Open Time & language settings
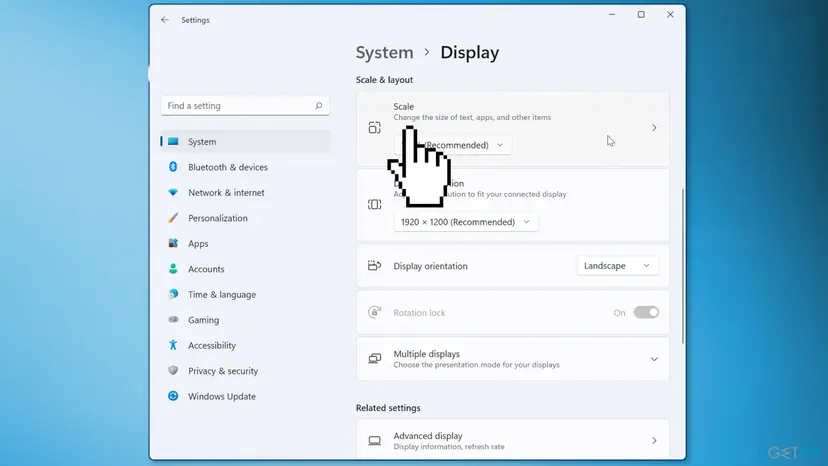Screen dimensions: 828x466 [x=245, y=294]
